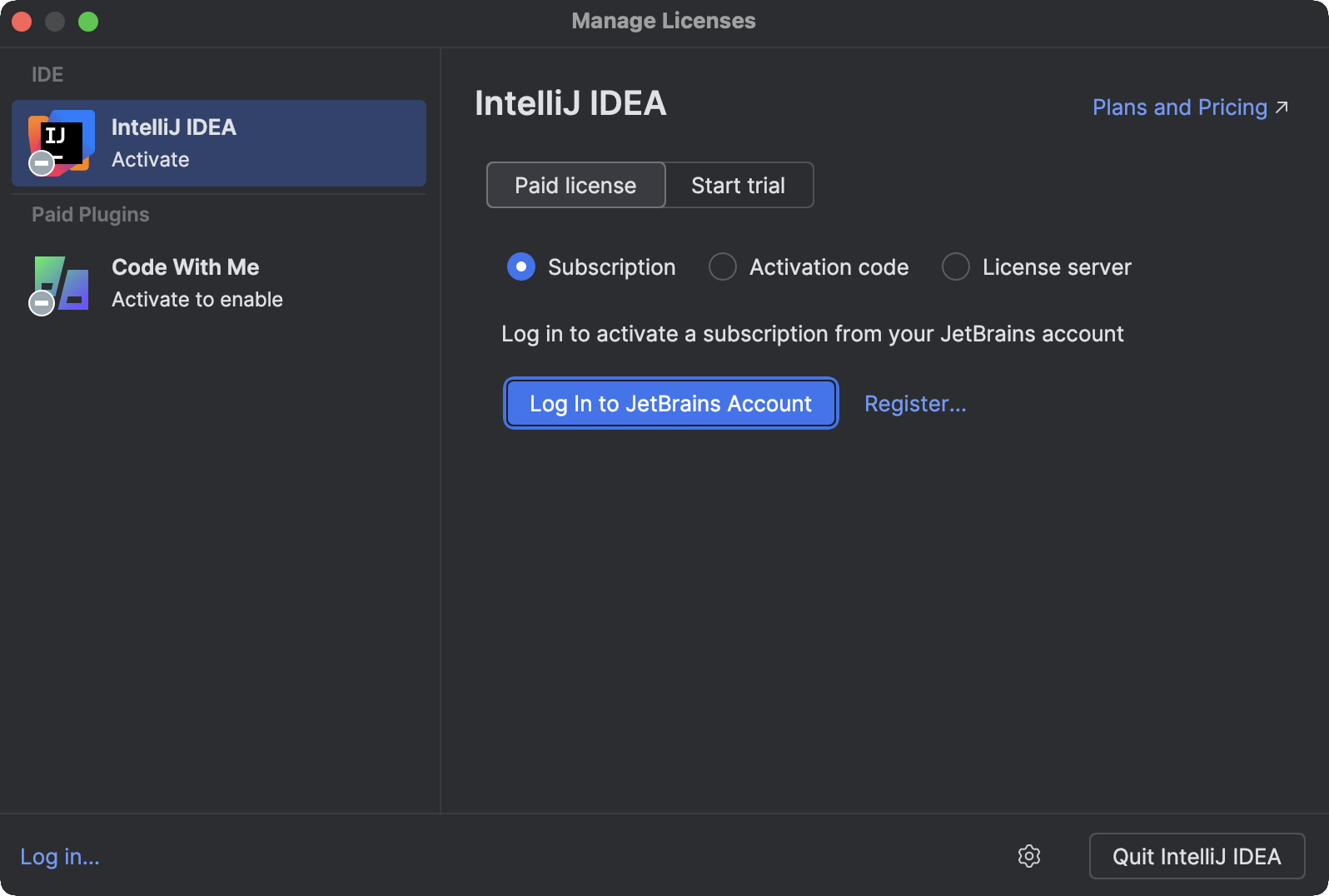Switch to the Paid license tab
The image size is (1329, 896).
coord(575,185)
